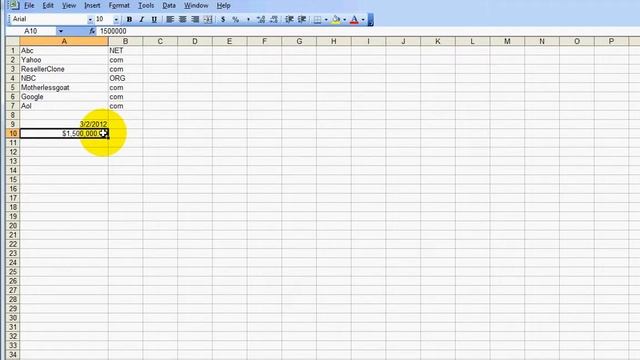Select column B header
The width and height of the screenshot is (640, 360).
point(125,41)
